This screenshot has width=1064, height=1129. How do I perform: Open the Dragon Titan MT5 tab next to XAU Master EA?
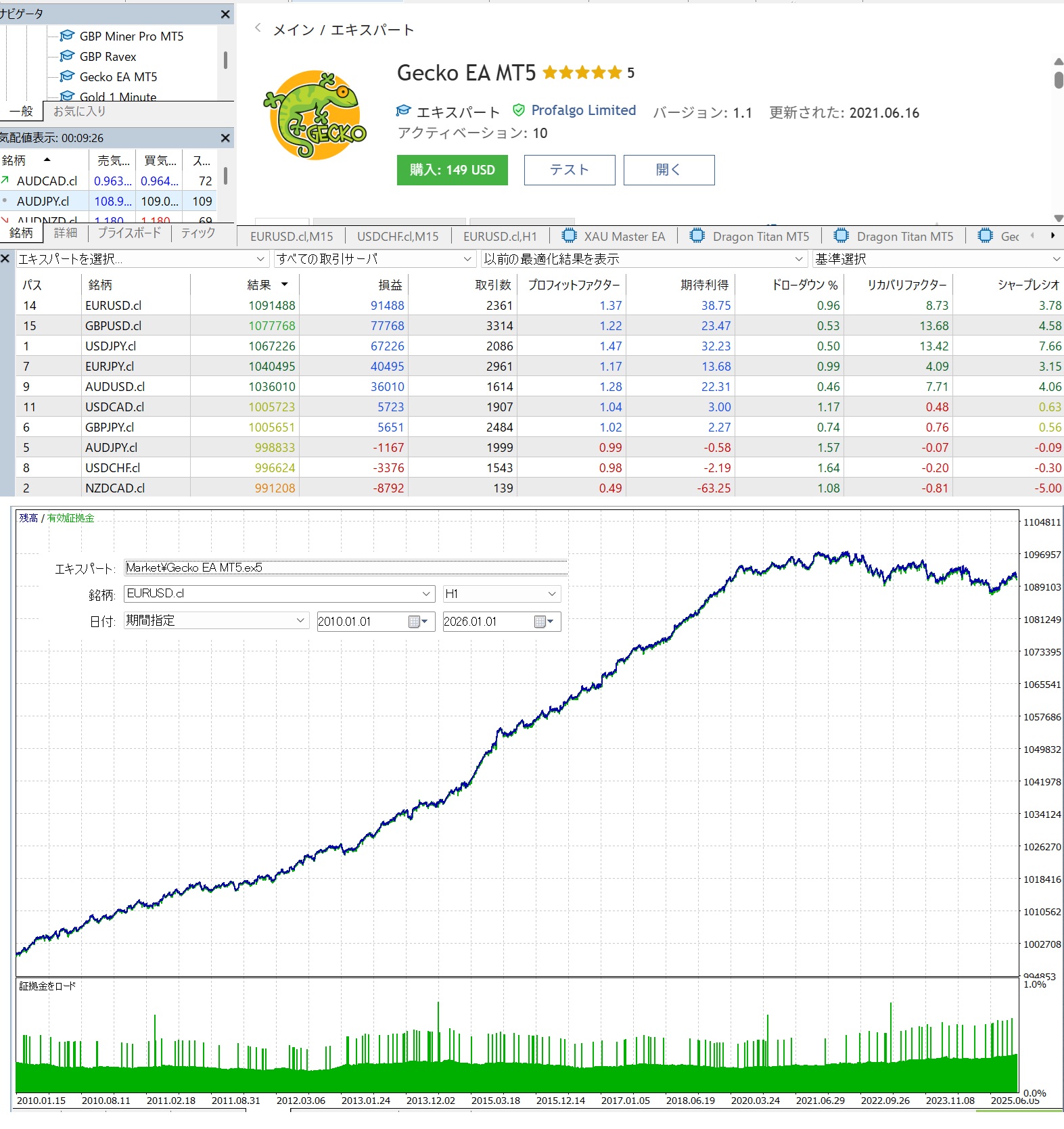(749, 236)
